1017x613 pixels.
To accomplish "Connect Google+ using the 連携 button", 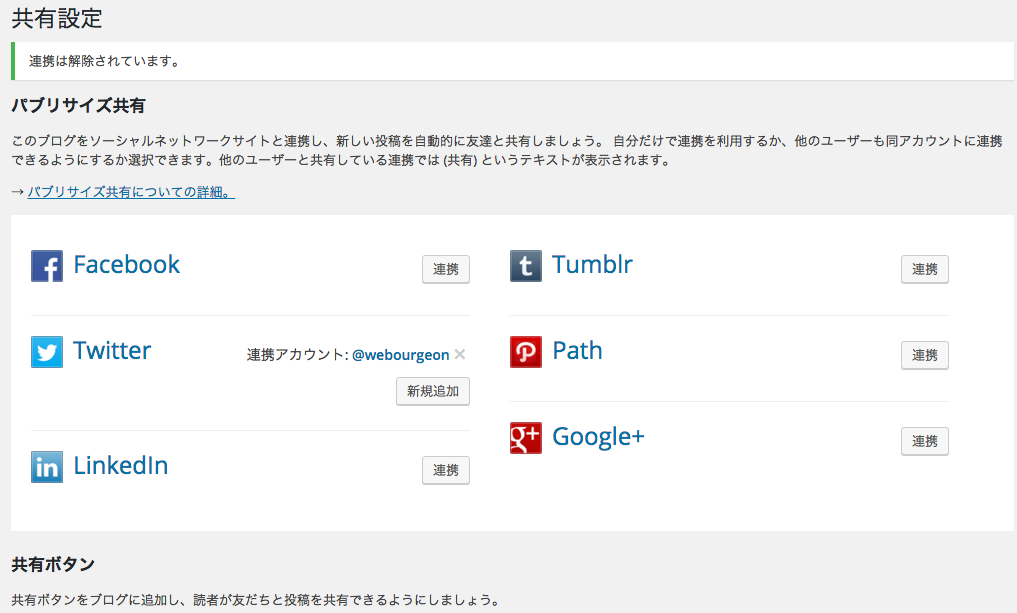I will [x=924, y=441].
